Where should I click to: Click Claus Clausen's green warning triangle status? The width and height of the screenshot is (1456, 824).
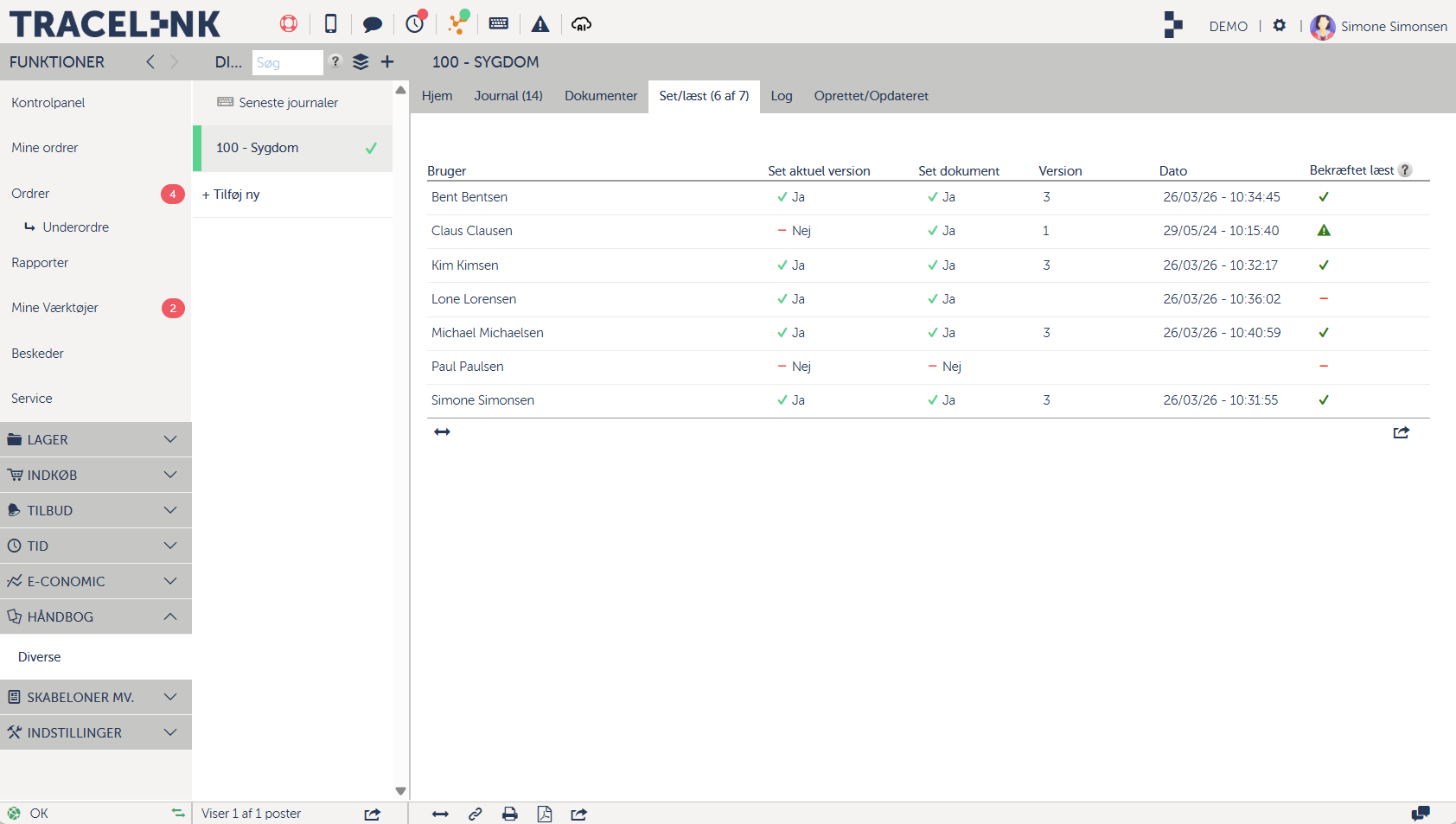[x=1324, y=231]
